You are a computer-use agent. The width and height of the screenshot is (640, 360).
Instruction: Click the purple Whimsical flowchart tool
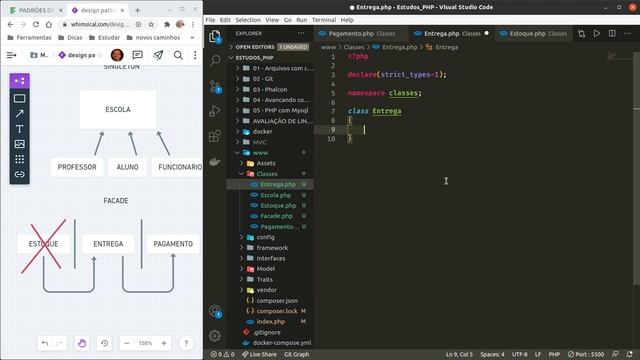click(19, 81)
